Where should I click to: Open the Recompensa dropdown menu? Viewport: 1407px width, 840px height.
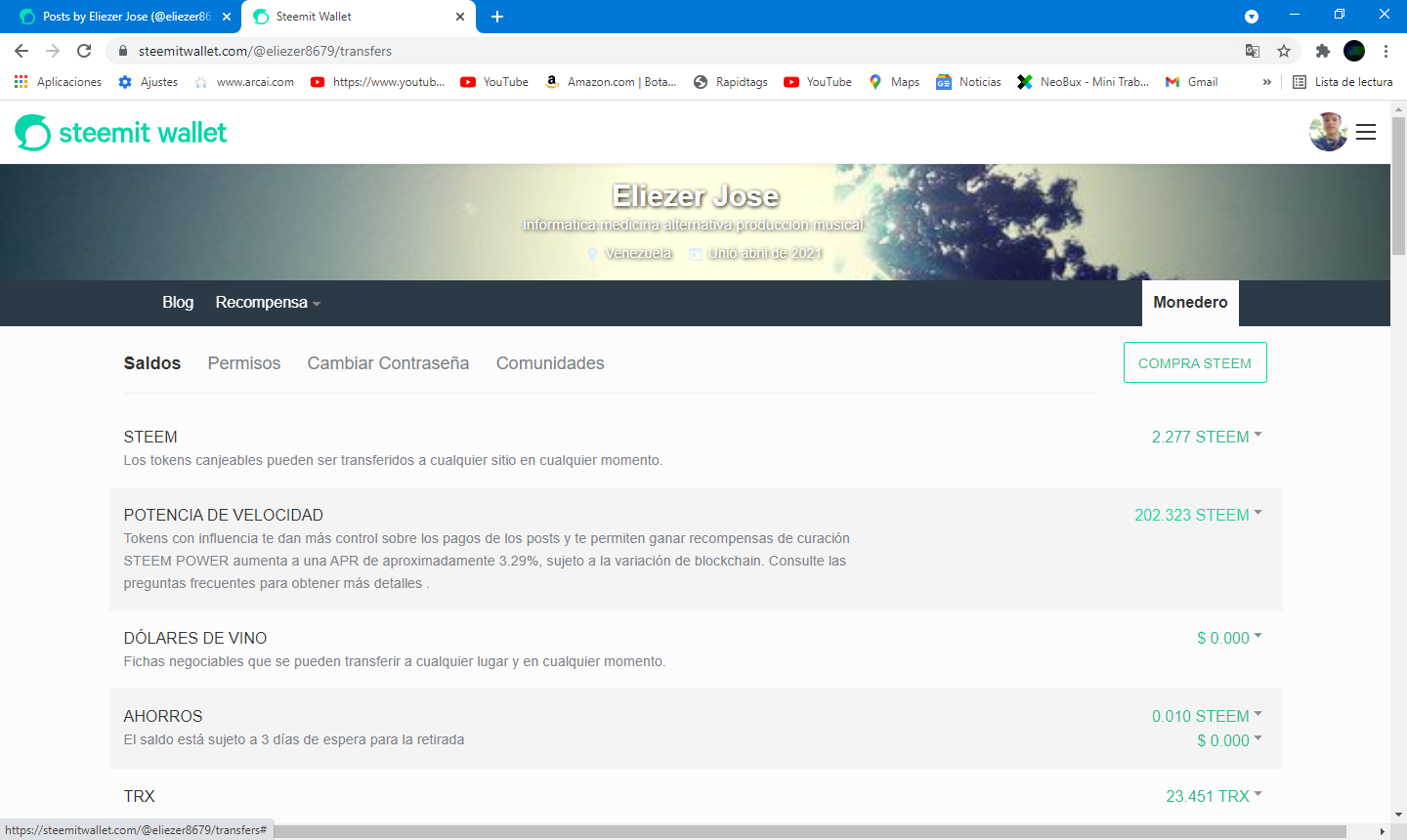tap(268, 303)
